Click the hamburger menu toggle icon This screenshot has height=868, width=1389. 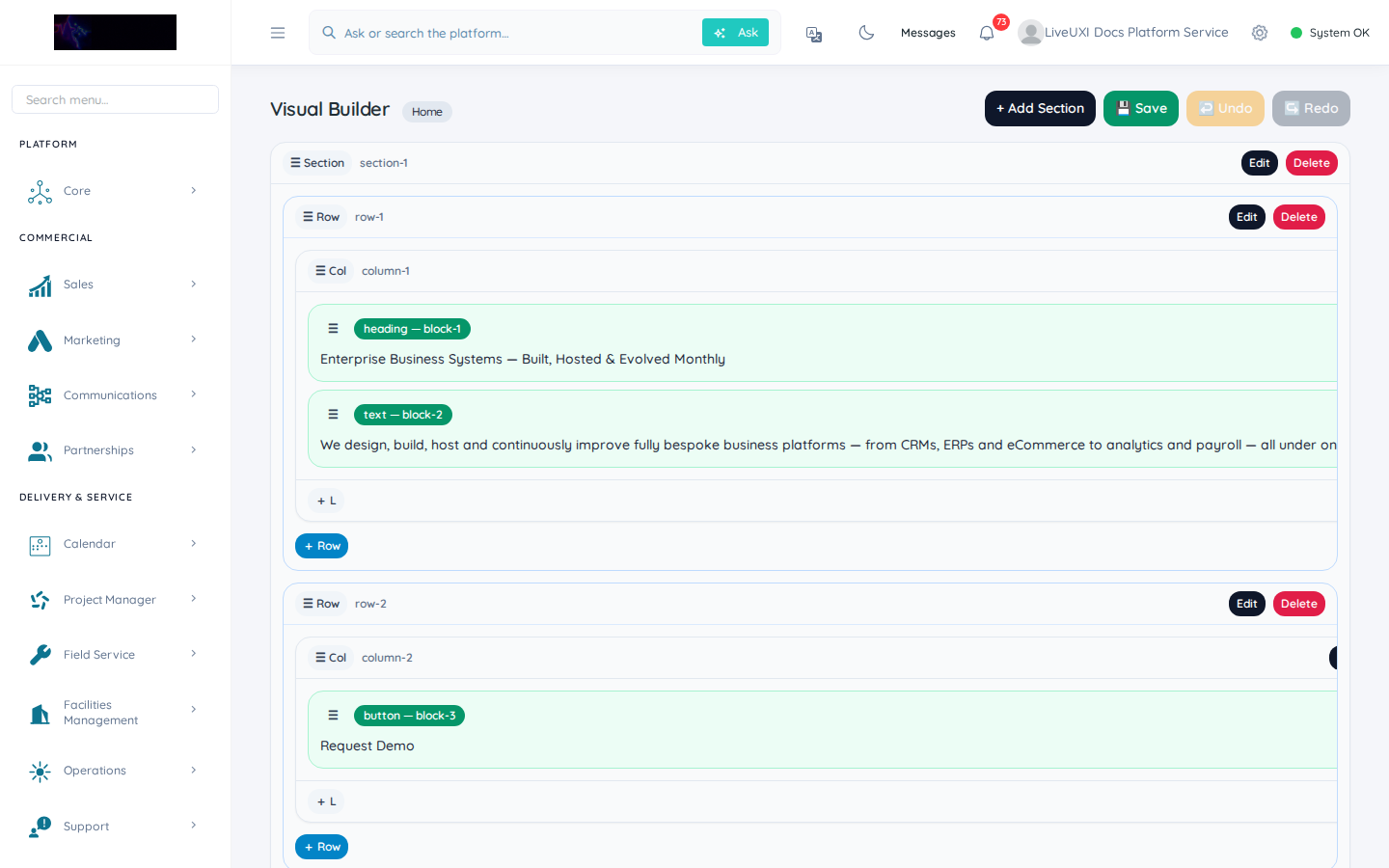pos(278,33)
